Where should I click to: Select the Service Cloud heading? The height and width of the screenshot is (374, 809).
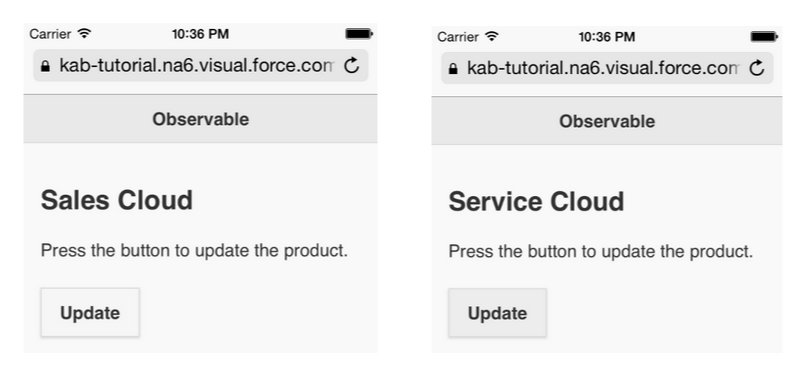tap(537, 201)
